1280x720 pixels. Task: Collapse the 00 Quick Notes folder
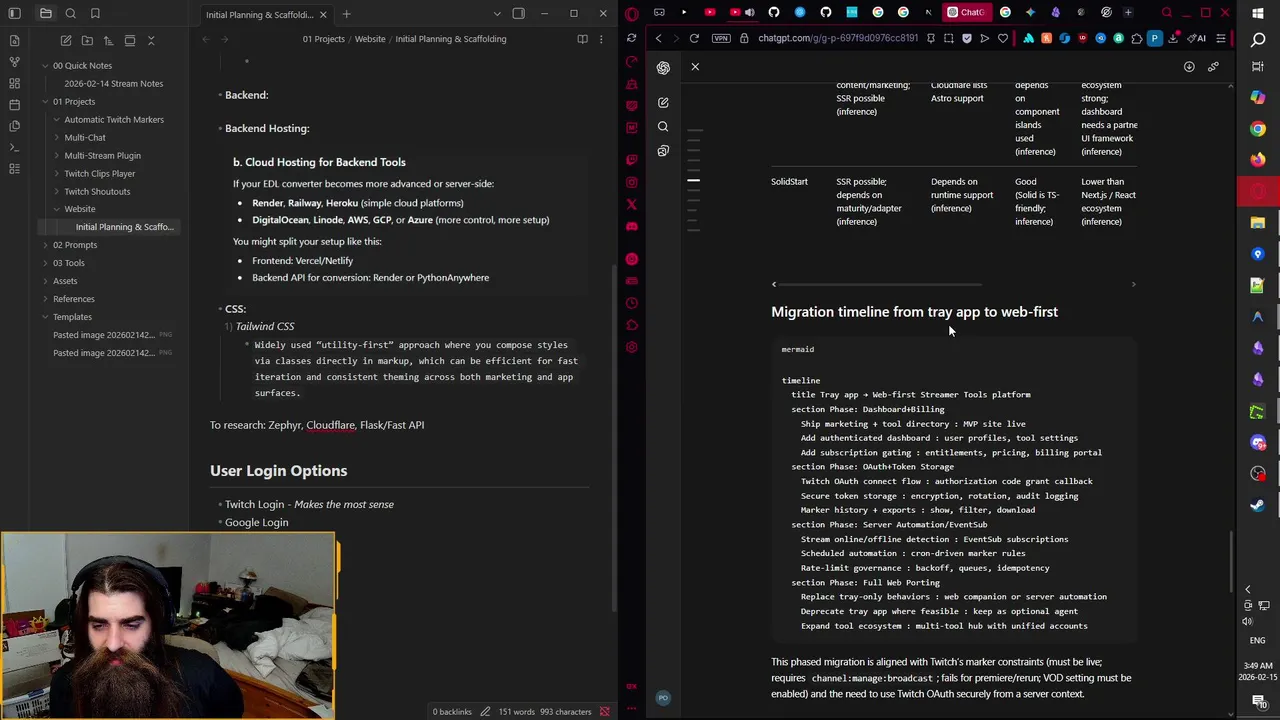coord(45,65)
